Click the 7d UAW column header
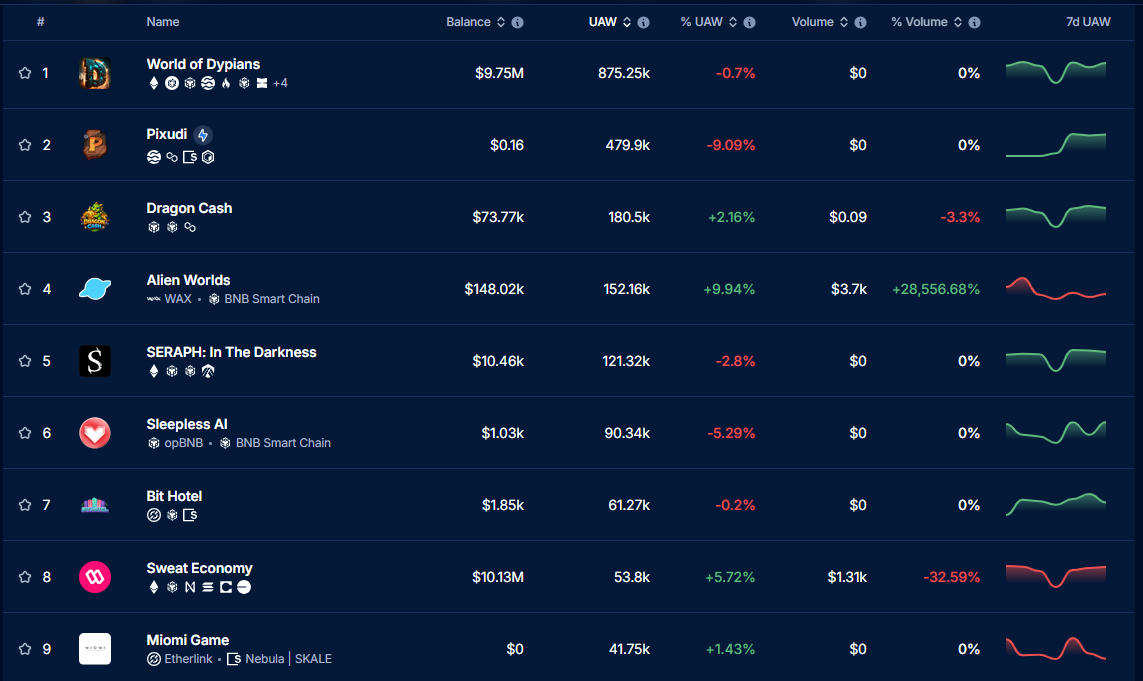Viewport: 1143px width, 681px height. (1088, 22)
